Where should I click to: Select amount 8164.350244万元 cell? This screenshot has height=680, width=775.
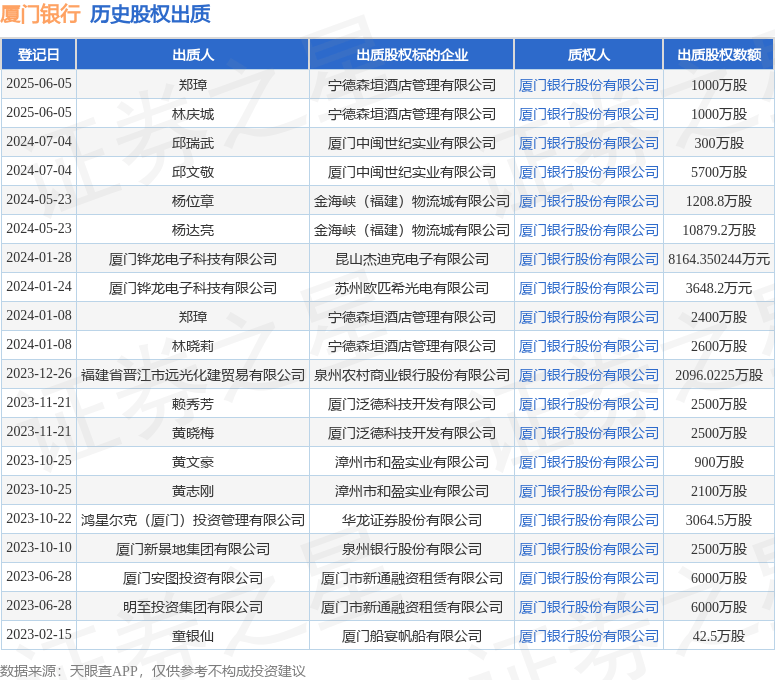click(x=719, y=259)
